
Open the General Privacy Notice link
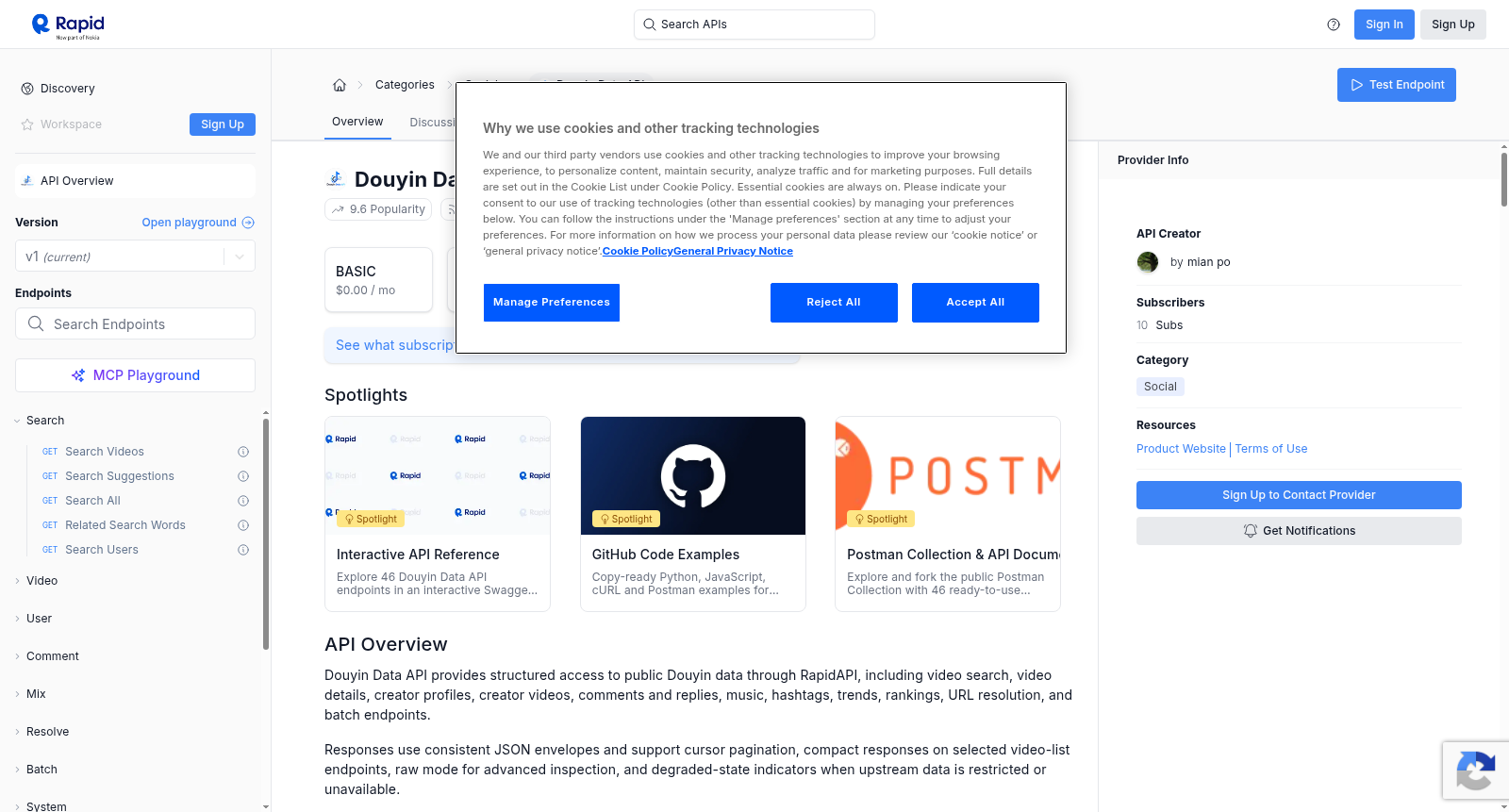click(x=733, y=251)
